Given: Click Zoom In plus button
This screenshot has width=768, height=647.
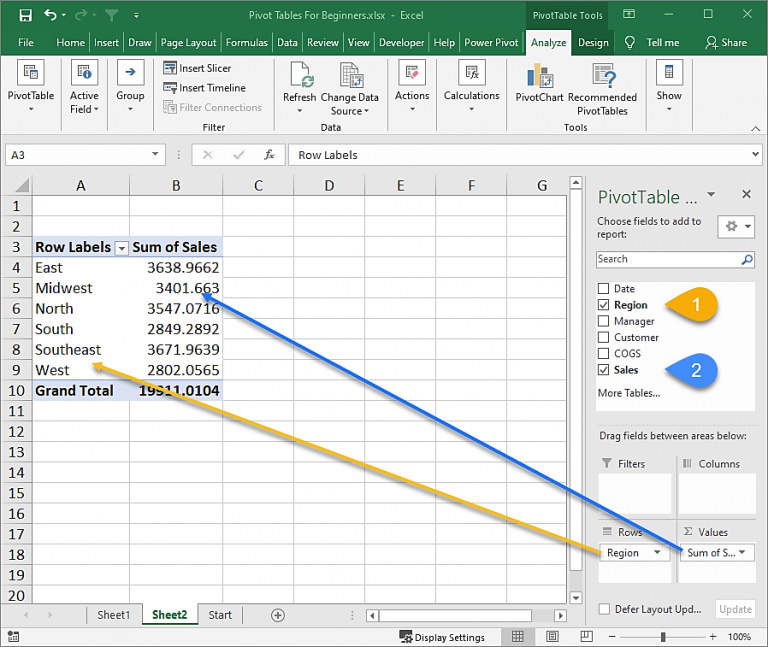Looking at the screenshot, I should (x=713, y=636).
